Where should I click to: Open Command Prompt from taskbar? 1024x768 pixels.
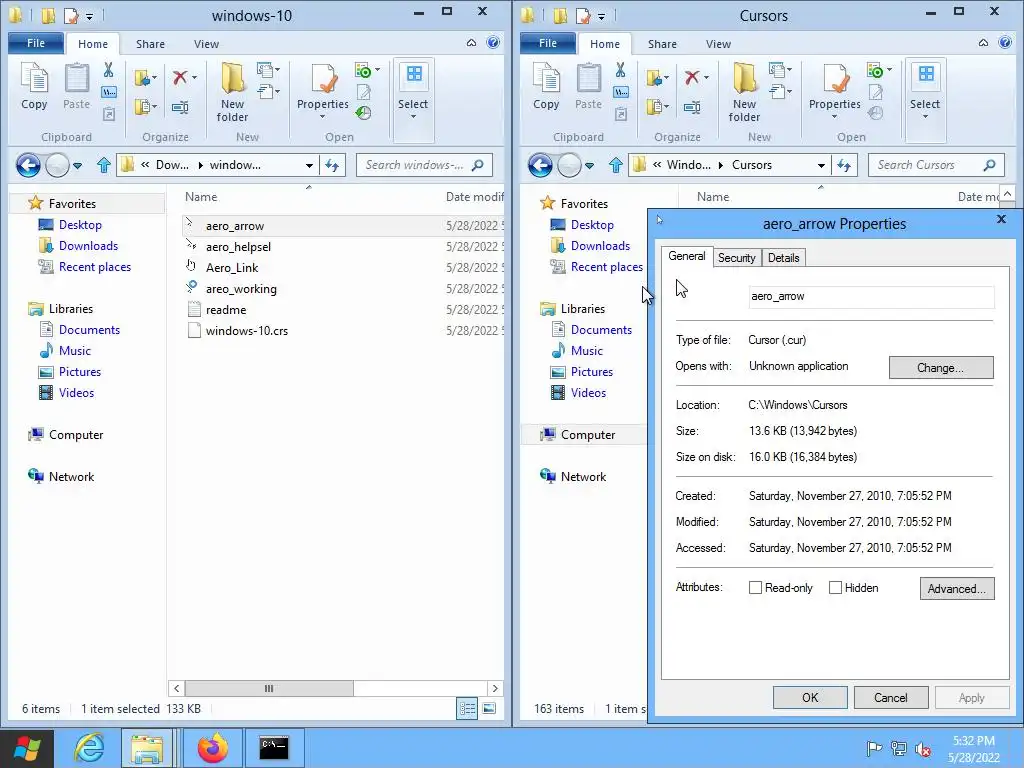coord(274,747)
